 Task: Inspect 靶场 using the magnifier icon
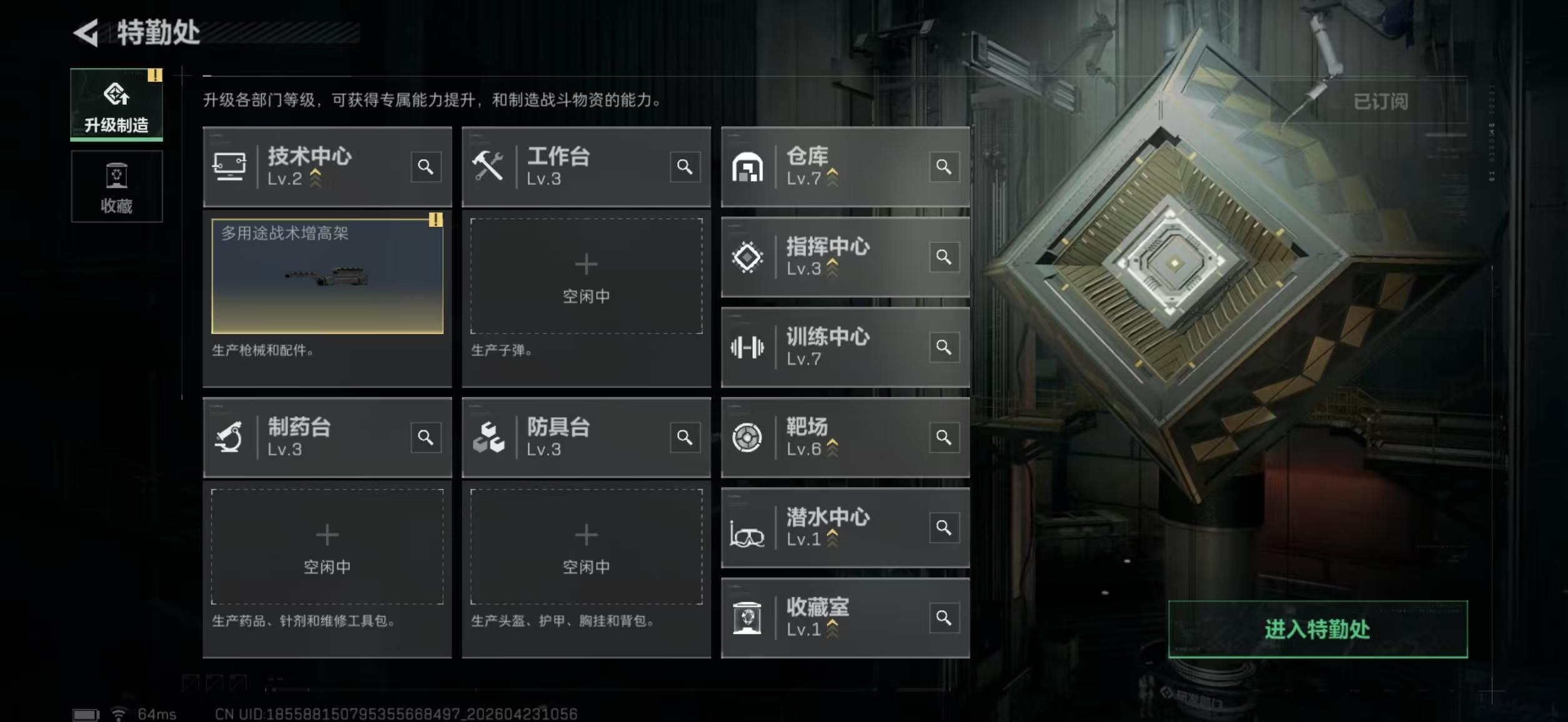[x=944, y=437]
